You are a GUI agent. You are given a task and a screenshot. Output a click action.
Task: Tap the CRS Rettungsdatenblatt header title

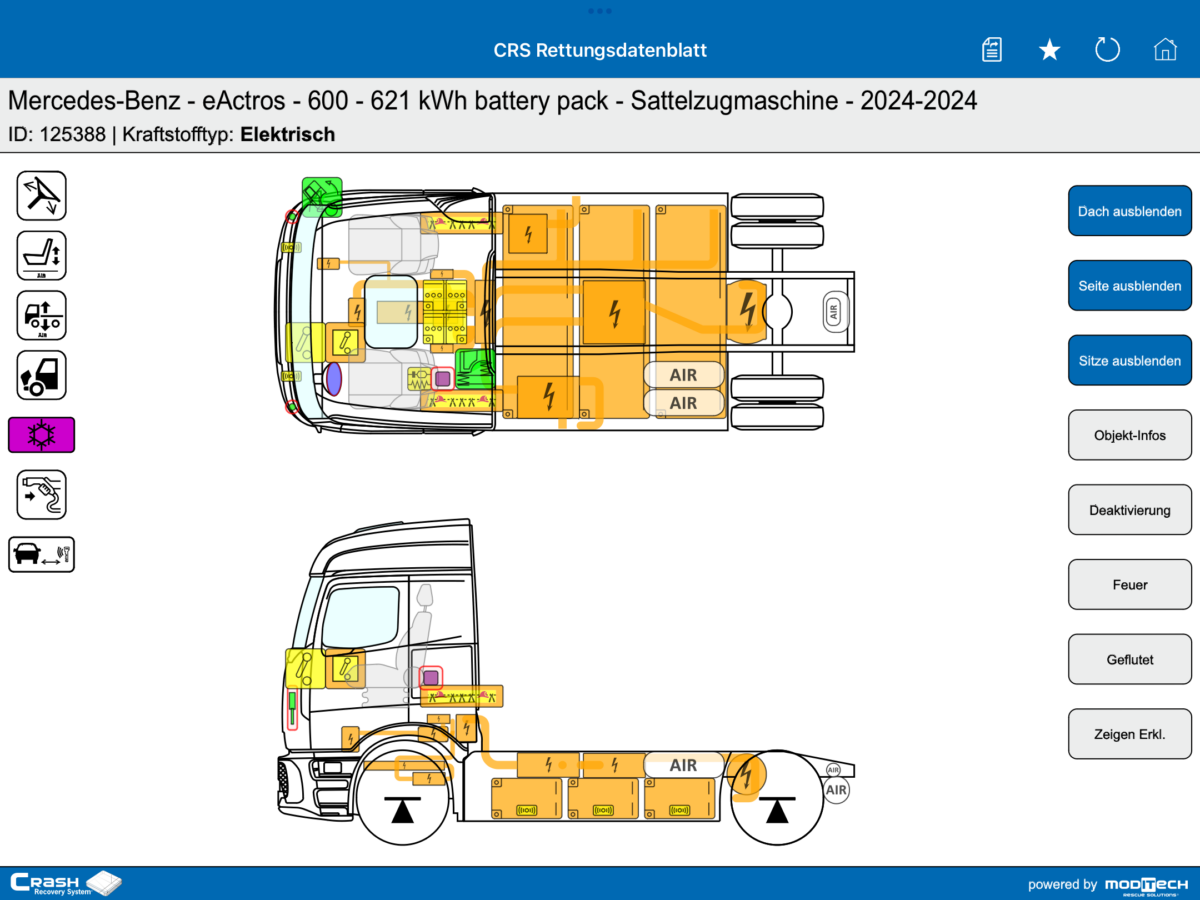point(600,50)
